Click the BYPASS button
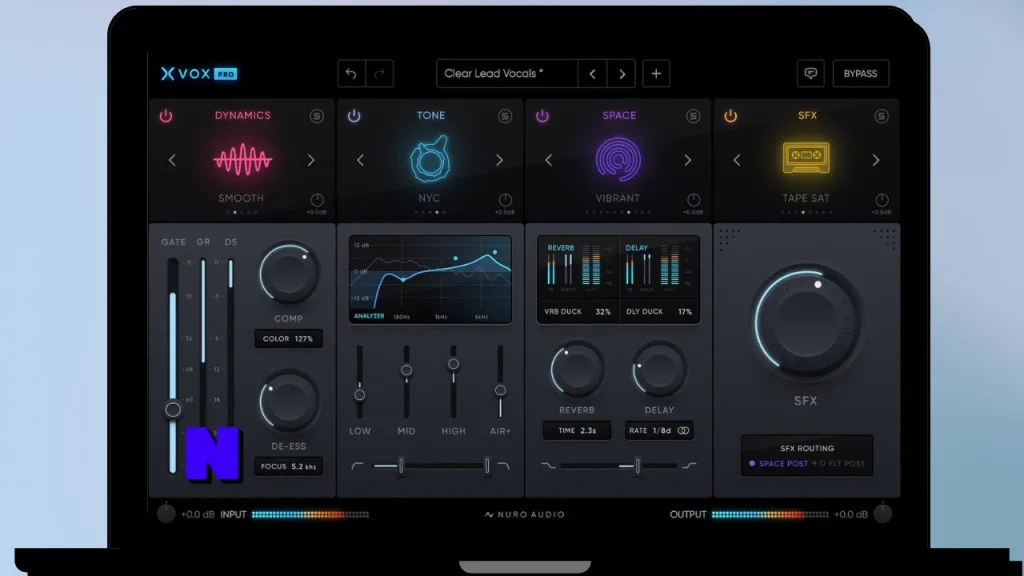Image resolution: width=1024 pixels, height=576 pixels. 860,74
